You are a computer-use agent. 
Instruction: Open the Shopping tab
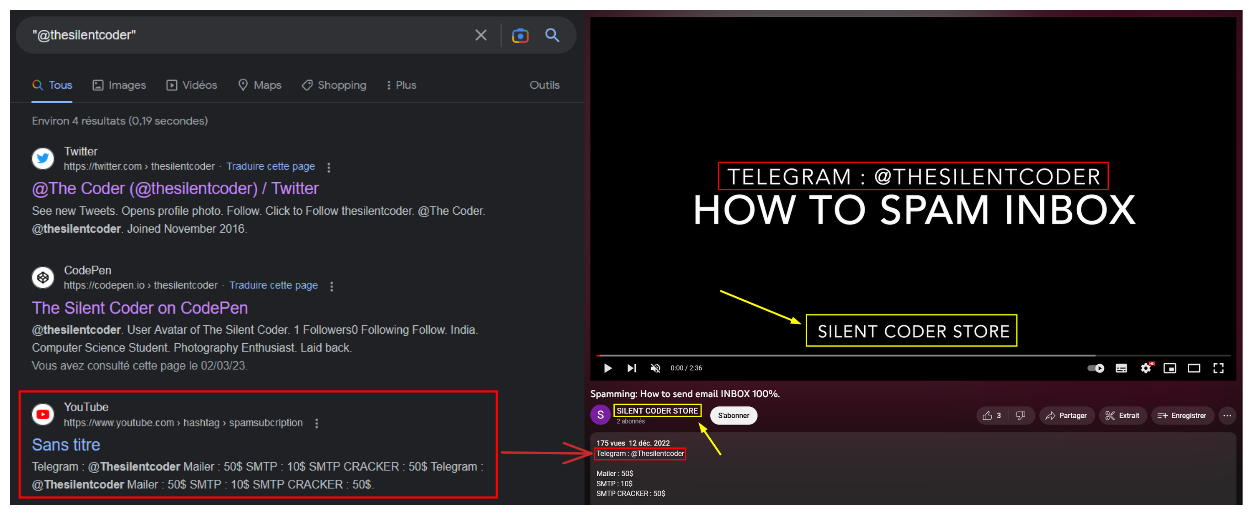pos(334,85)
